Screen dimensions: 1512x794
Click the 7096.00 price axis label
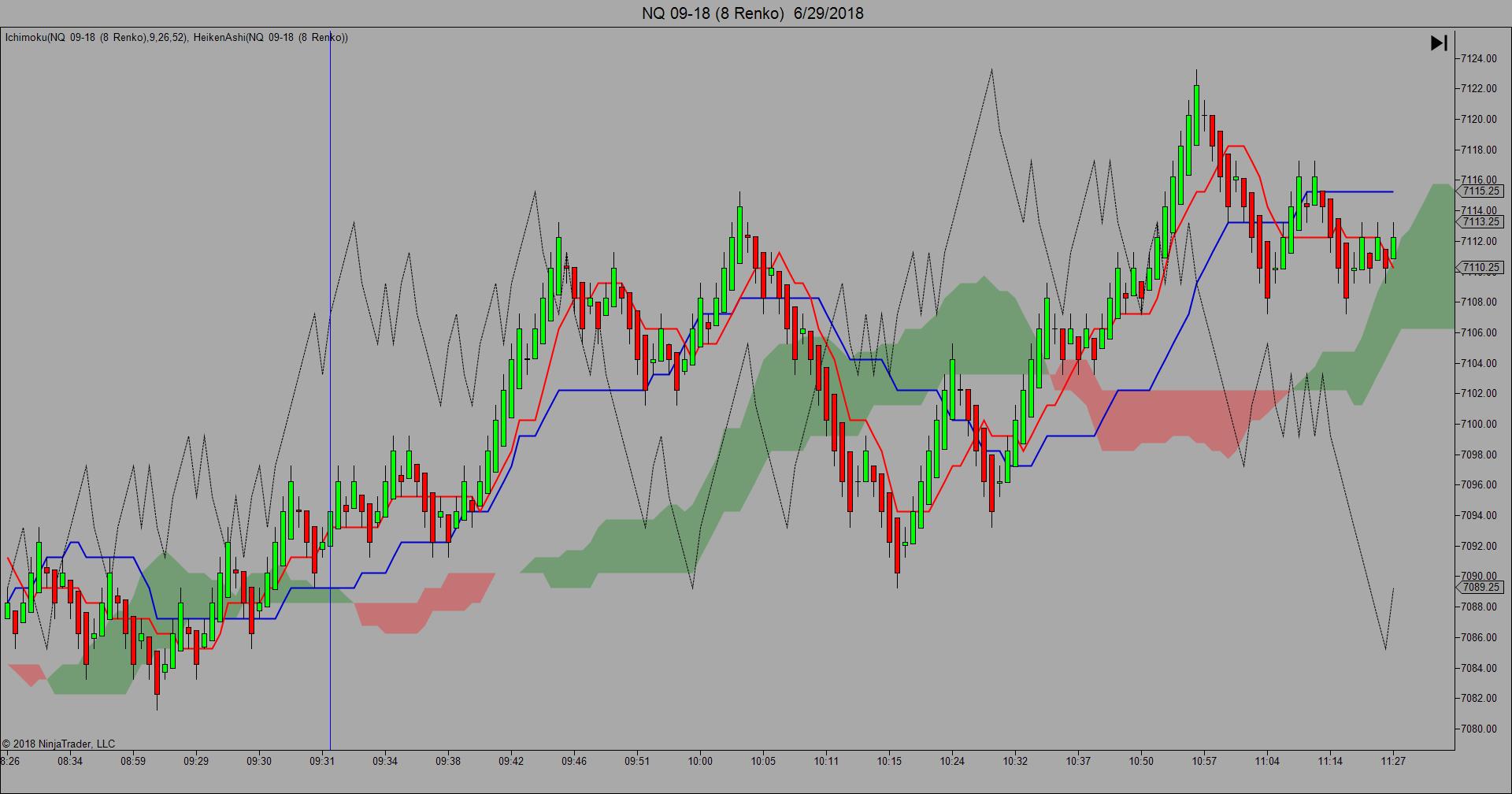[1479, 484]
